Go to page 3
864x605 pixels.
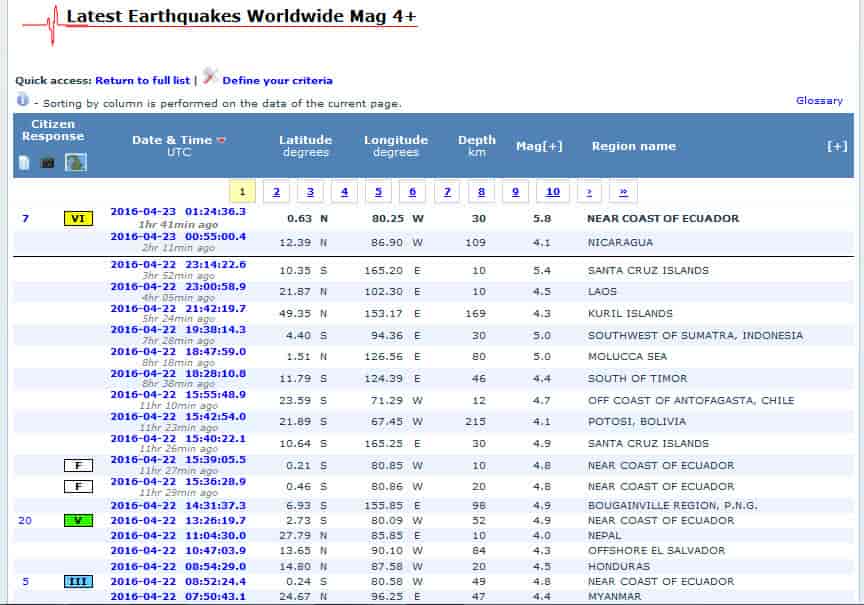coord(310,192)
